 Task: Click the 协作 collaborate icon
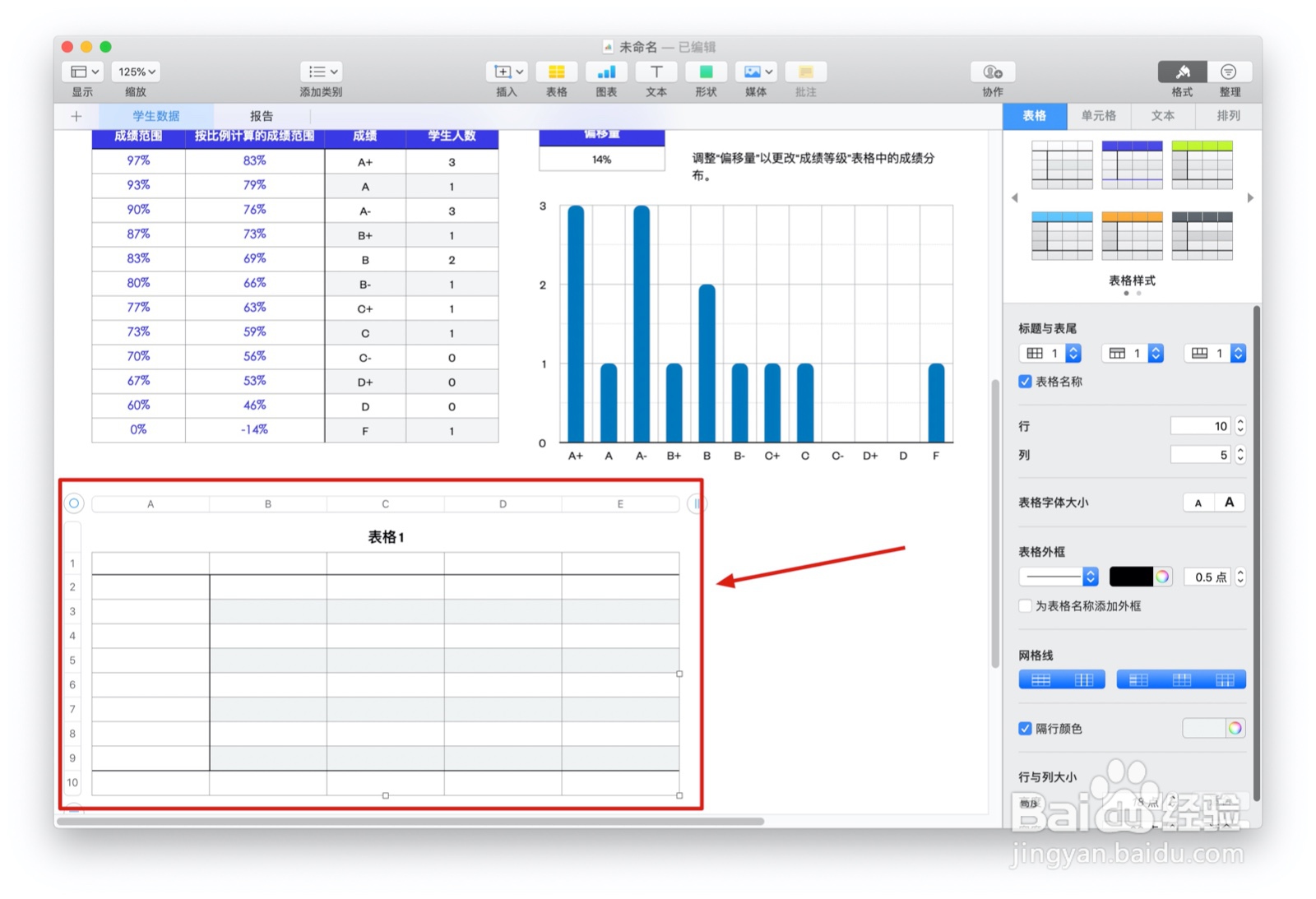pyautogui.click(x=993, y=72)
